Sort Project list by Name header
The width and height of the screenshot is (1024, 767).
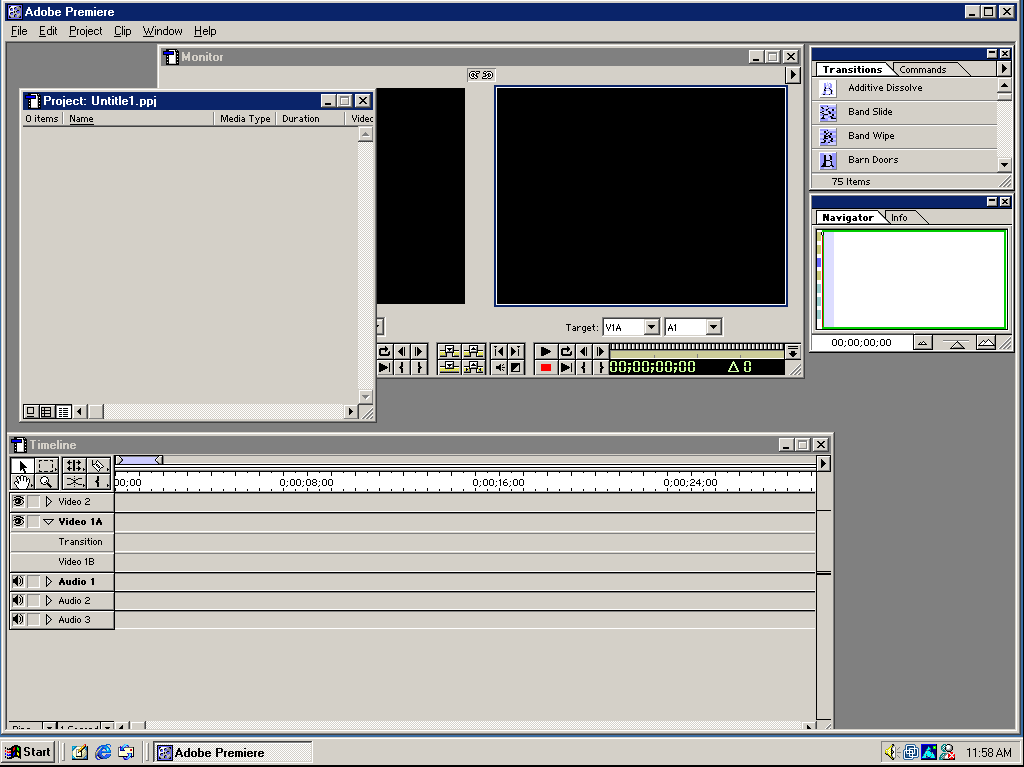pyautogui.click(x=138, y=119)
